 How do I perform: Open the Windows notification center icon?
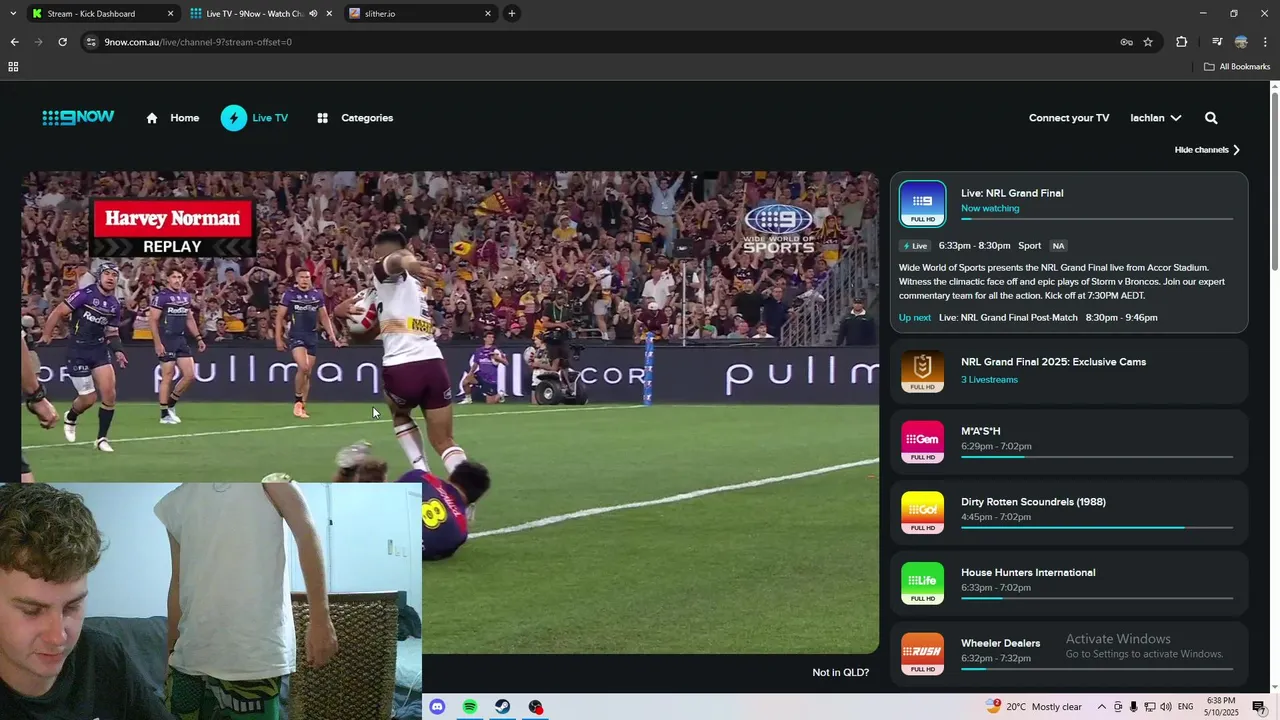[1259, 707]
